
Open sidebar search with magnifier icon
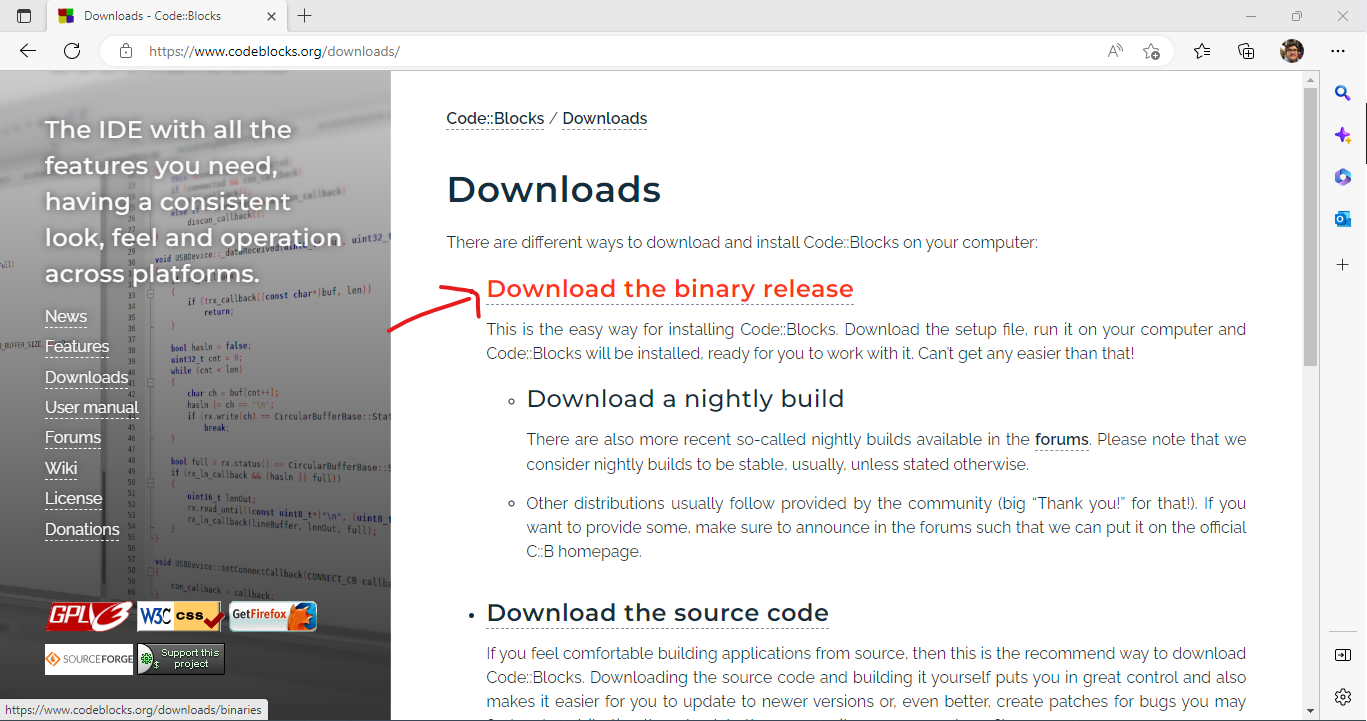click(1342, 94)
